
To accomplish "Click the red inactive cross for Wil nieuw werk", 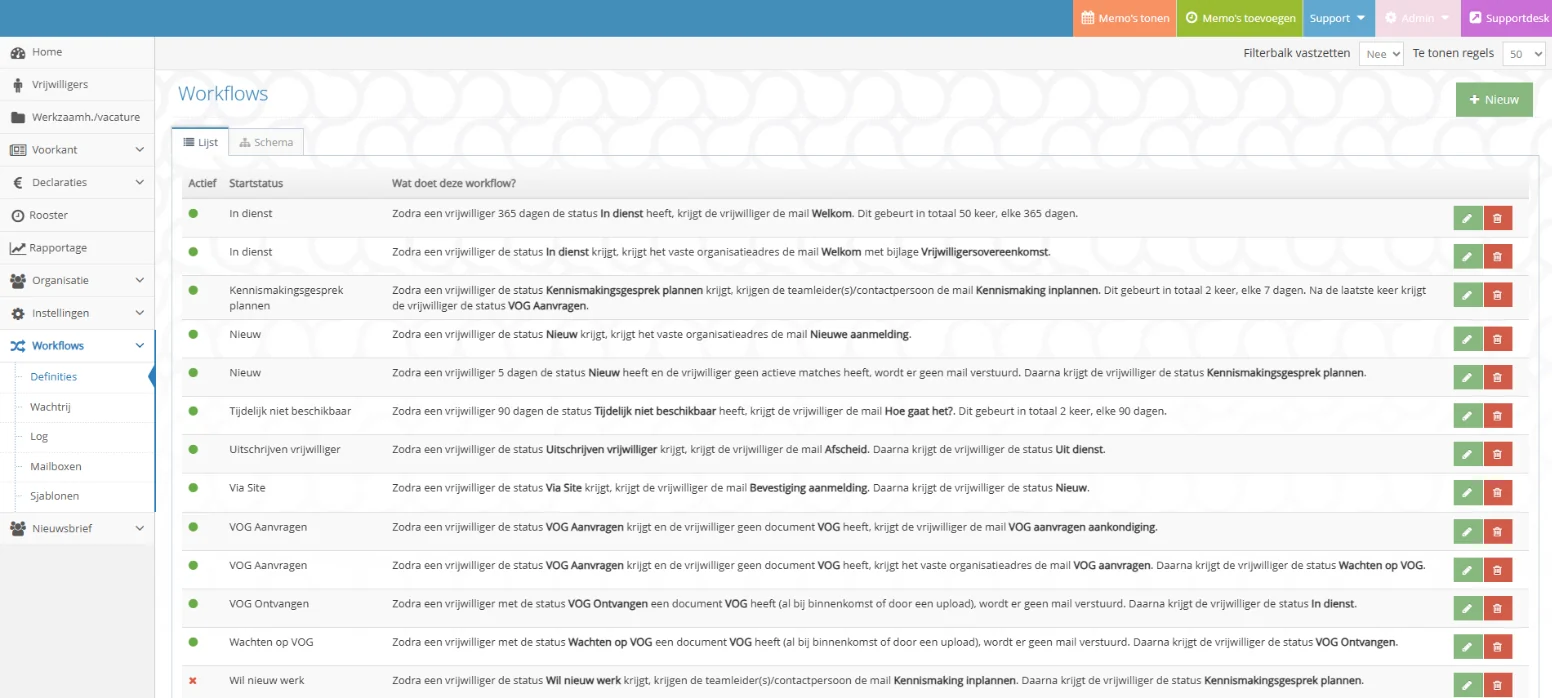I will pos(193,681).
